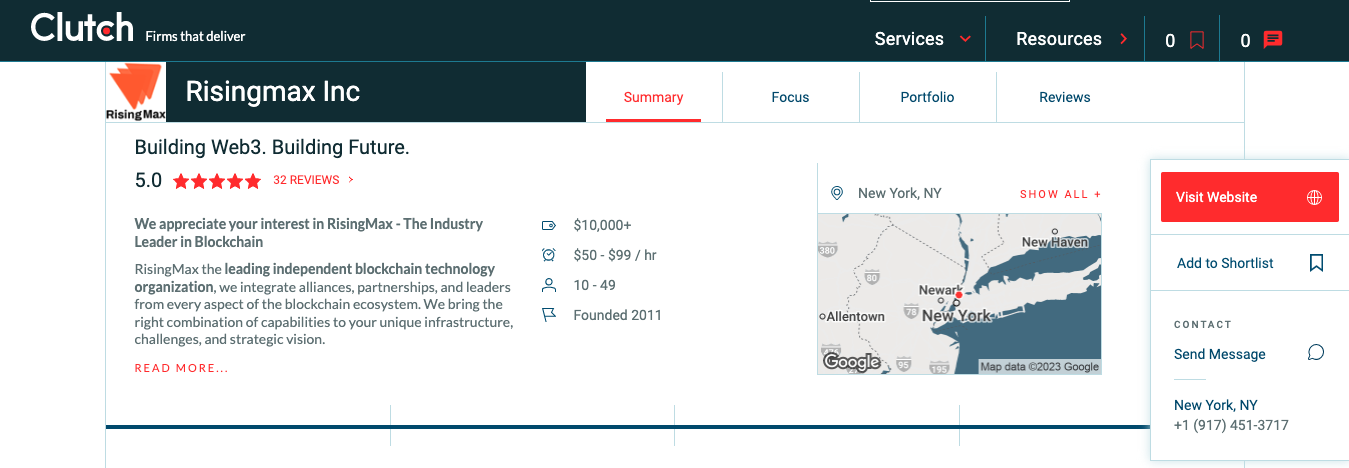Image resolution: width=1349 pixels, height=468 pixels.
Task: Click Firms that deliver slogan text
Action: (195, 36)
